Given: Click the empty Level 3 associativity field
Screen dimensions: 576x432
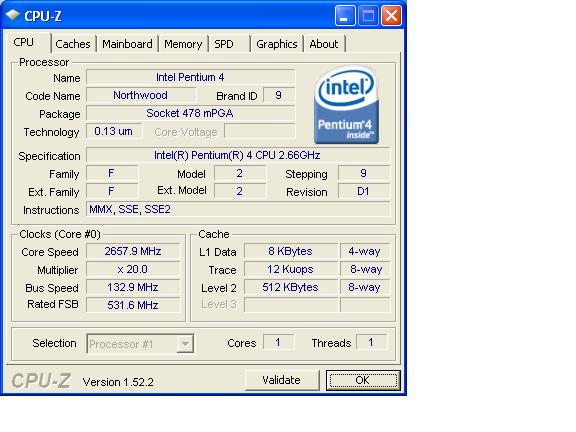Looking at the screenshot, I should click(365, 305).
